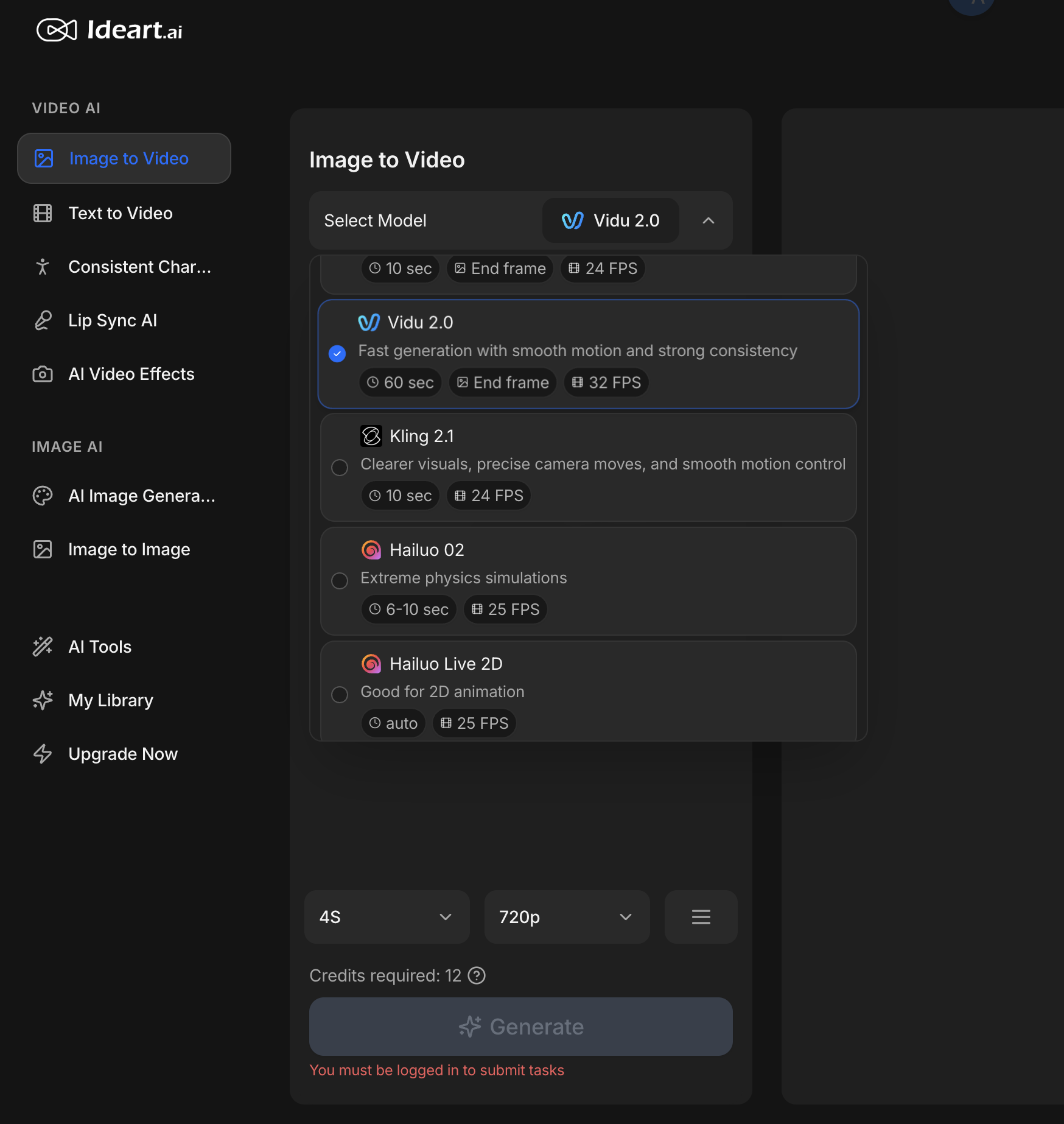Click the user avatar at top
The image size is (1064, 1124).
(971, 5)
